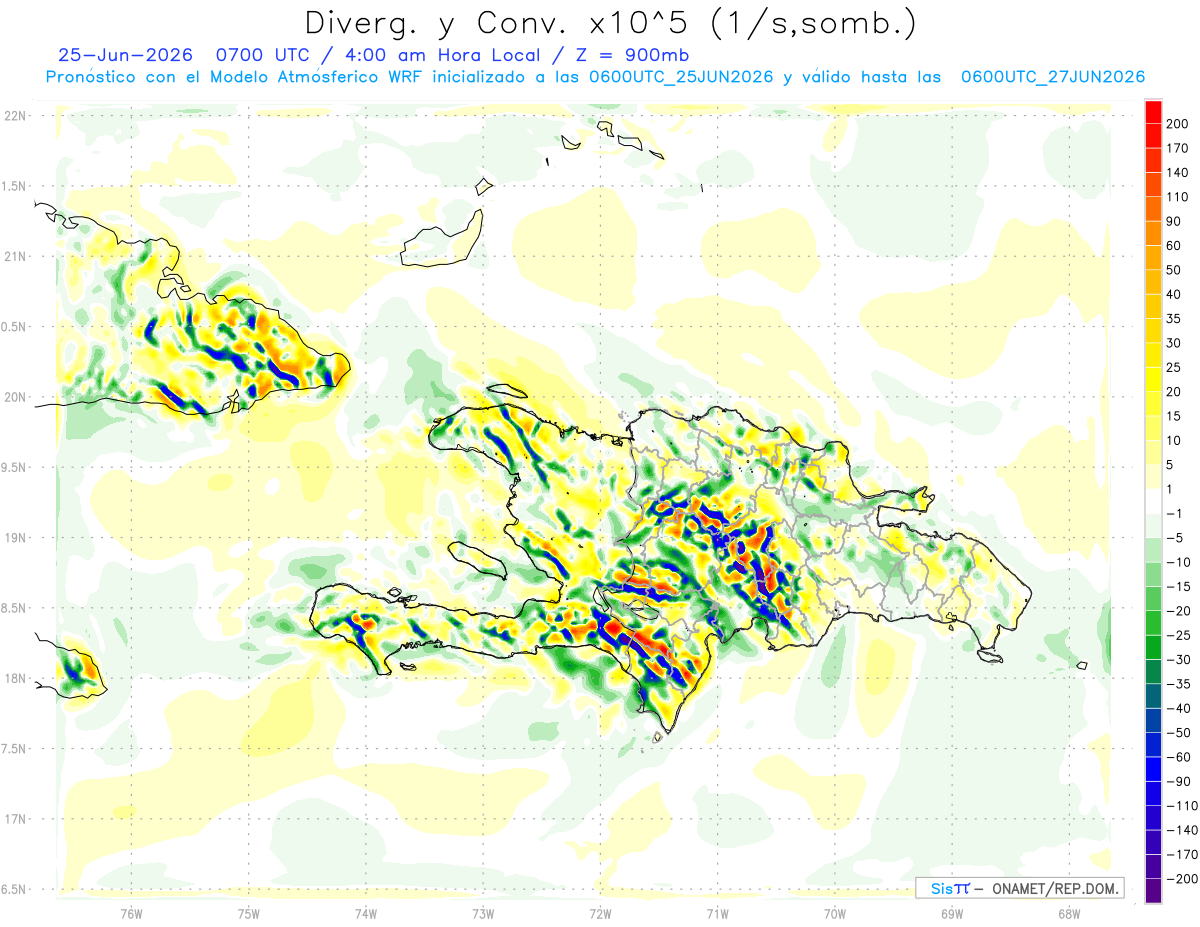Screen dimensions: 1200x927
Task: Click the '60' positive colorbar value
Action: tap(1174, 245)
